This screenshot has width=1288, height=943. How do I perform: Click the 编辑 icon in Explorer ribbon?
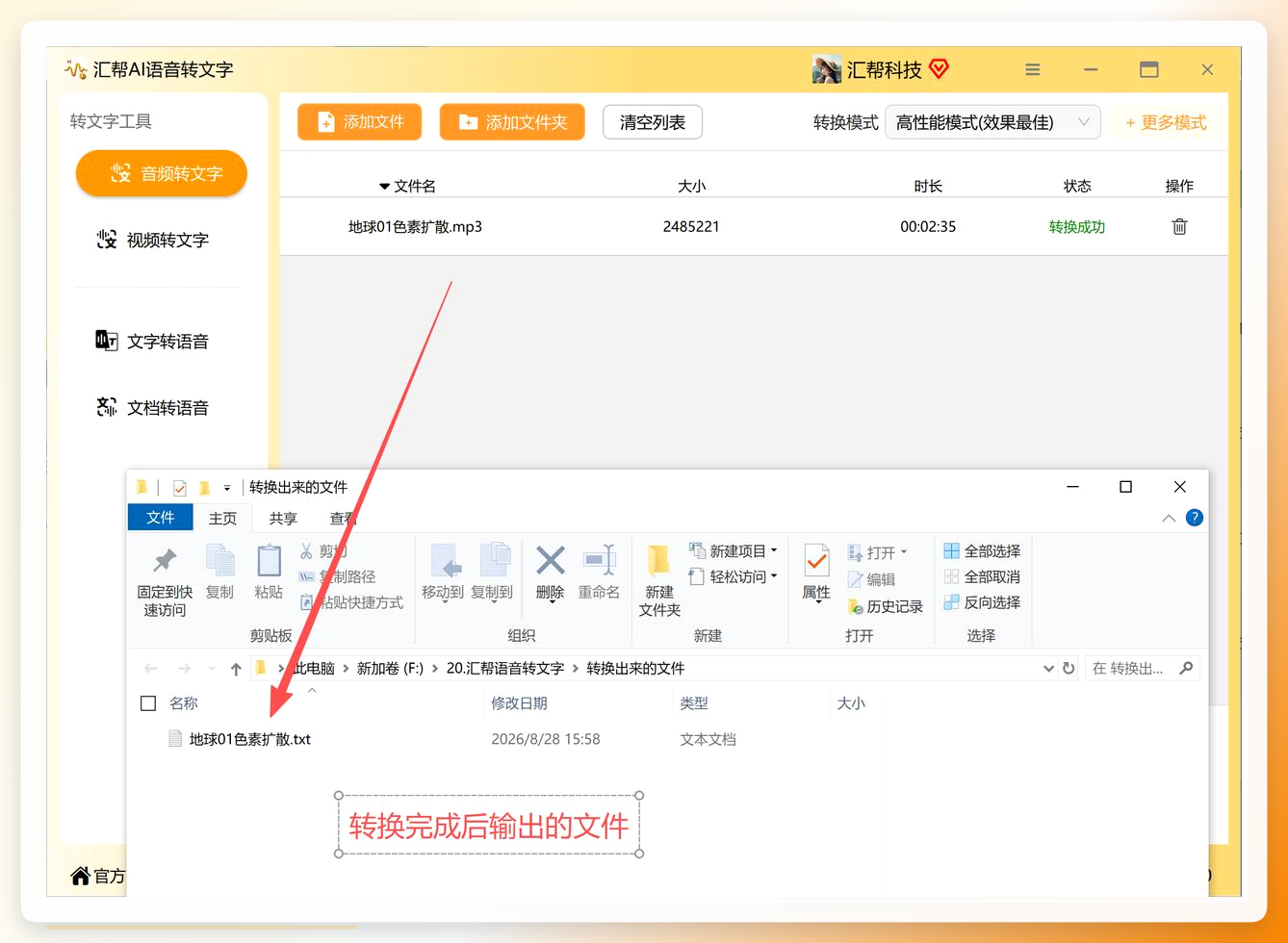[855, 579]
